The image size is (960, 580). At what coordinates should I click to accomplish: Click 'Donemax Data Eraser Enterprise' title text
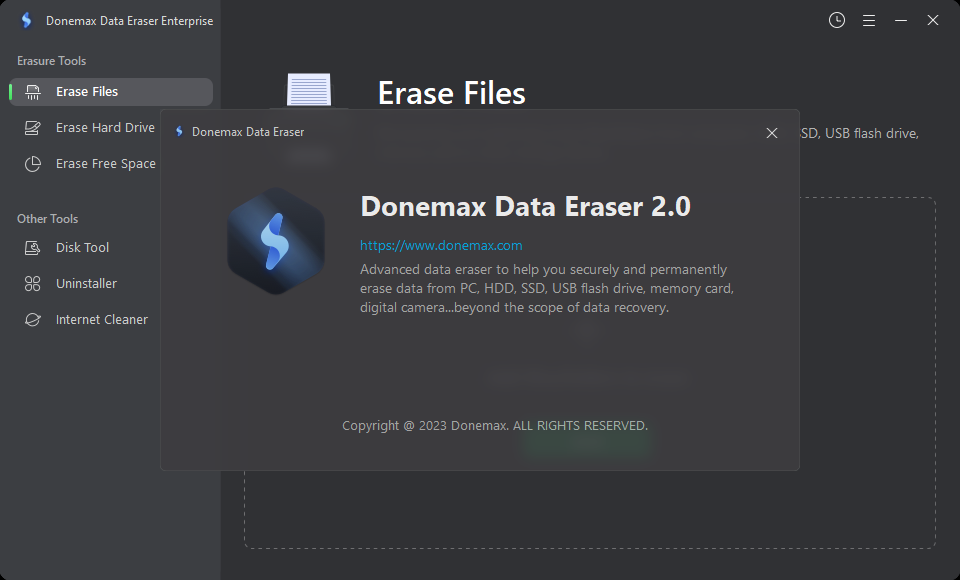[129, 21]
